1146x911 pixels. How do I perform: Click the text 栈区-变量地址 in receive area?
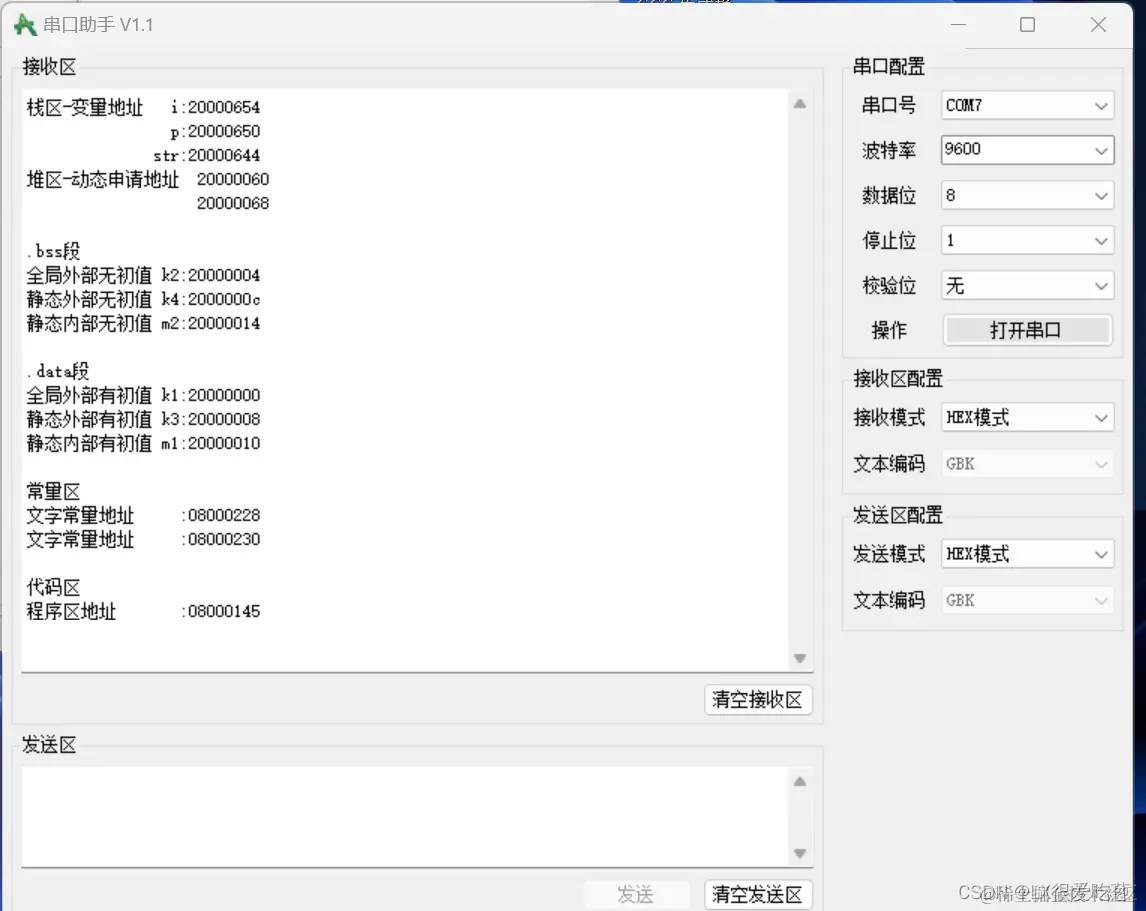85,107
